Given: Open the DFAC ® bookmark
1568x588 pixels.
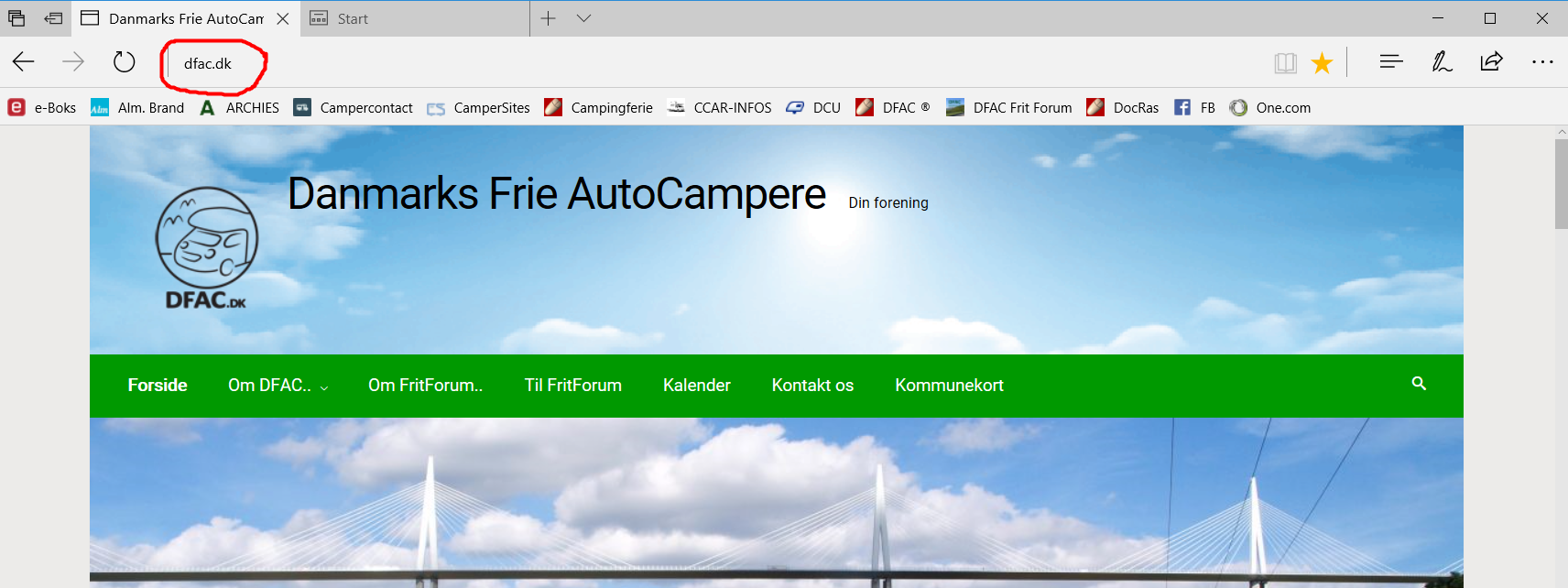Looking at the screenshot, I should (x=893, y=108).
